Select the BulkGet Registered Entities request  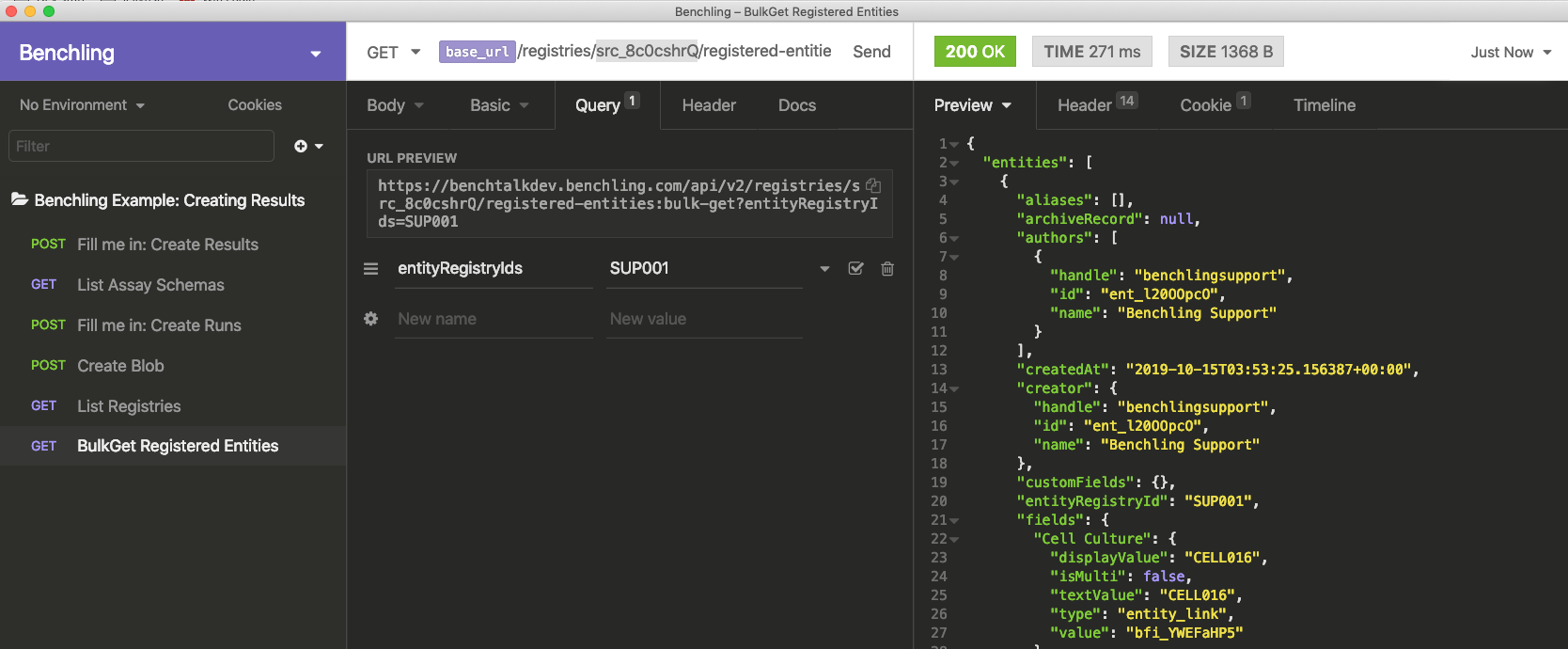pyautogui.click(x=173, y=446)
